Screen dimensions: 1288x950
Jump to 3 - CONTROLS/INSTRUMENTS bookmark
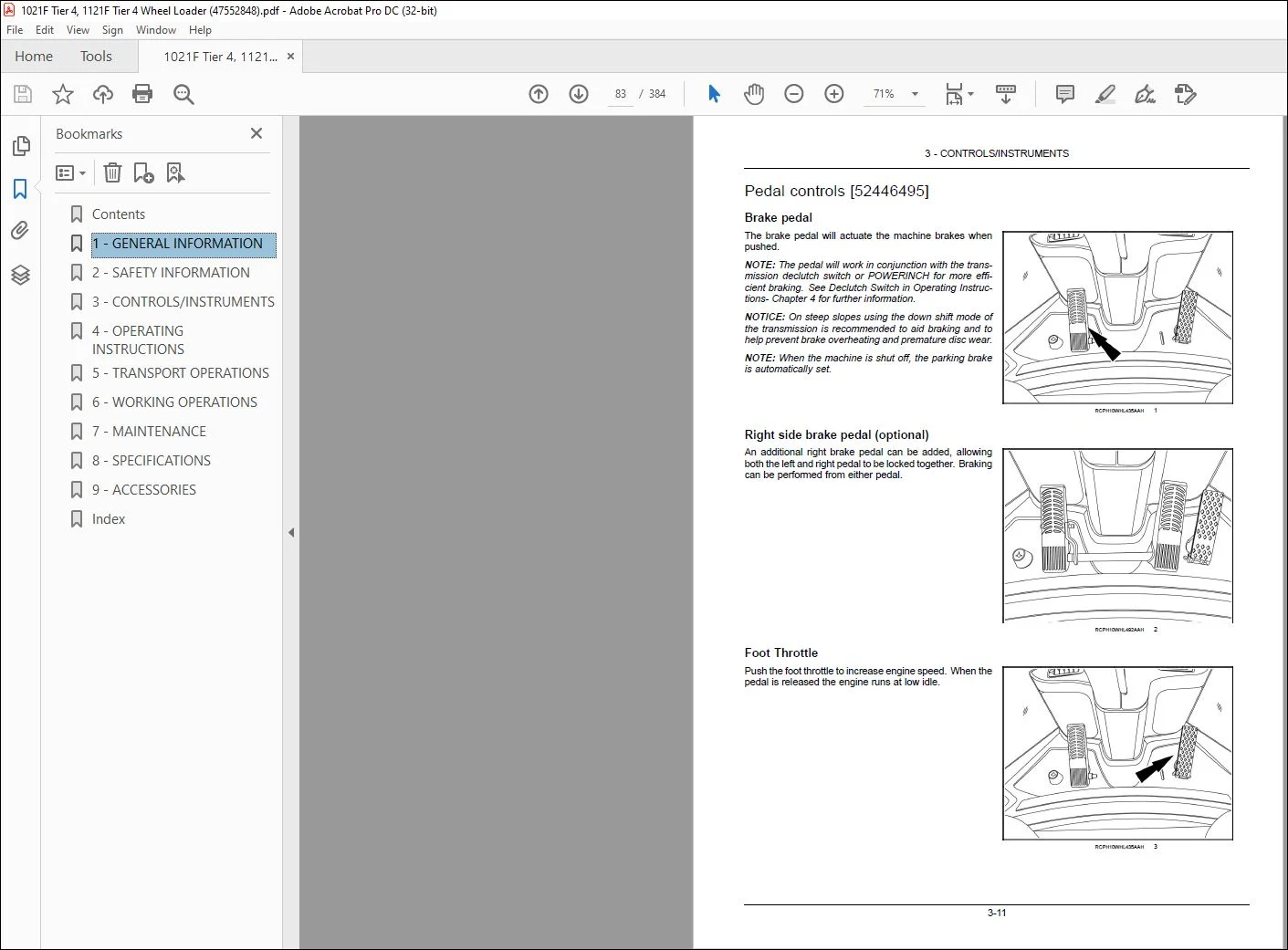183,302
